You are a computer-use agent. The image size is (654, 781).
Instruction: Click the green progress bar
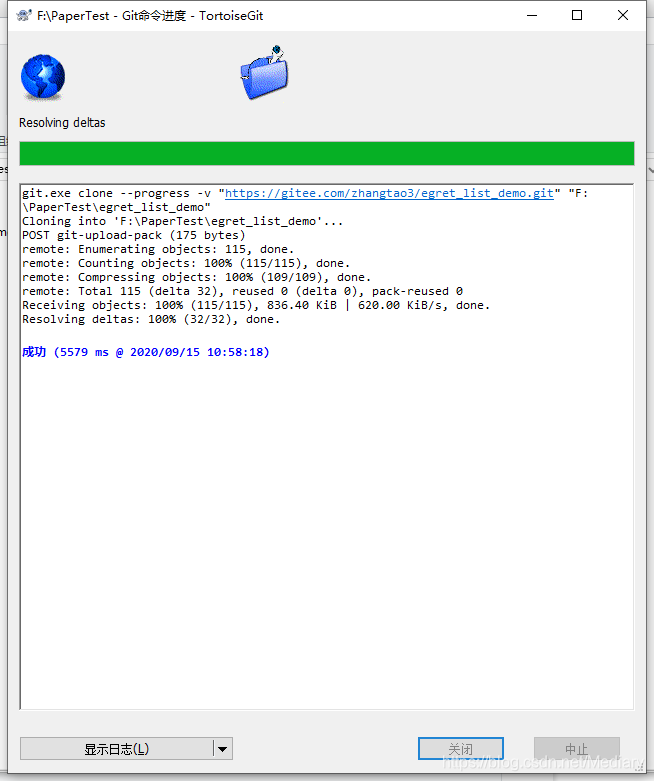(x=327, y=153)
